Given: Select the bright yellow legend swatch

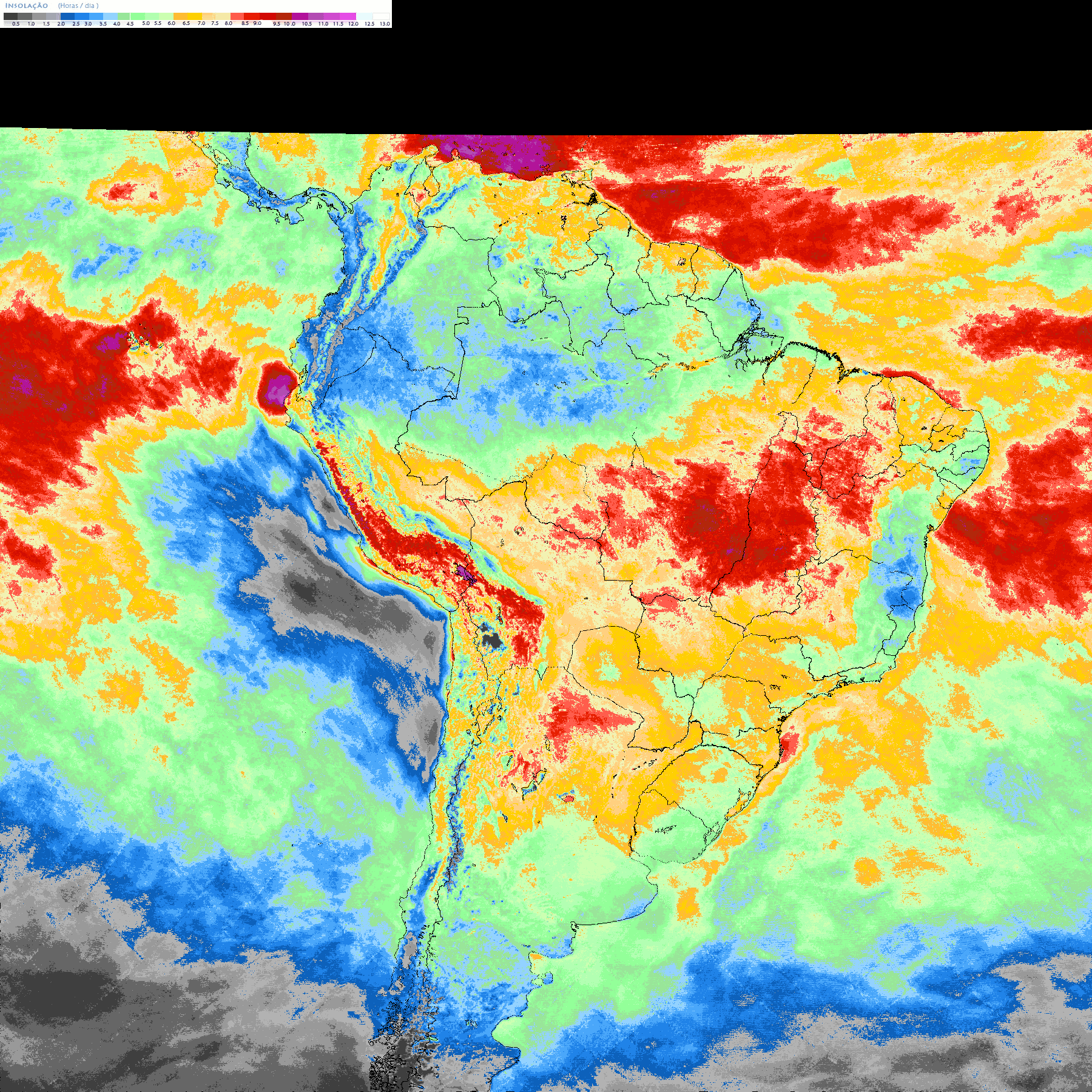Looking at the screenshot, I should click(x=195, y=16).
